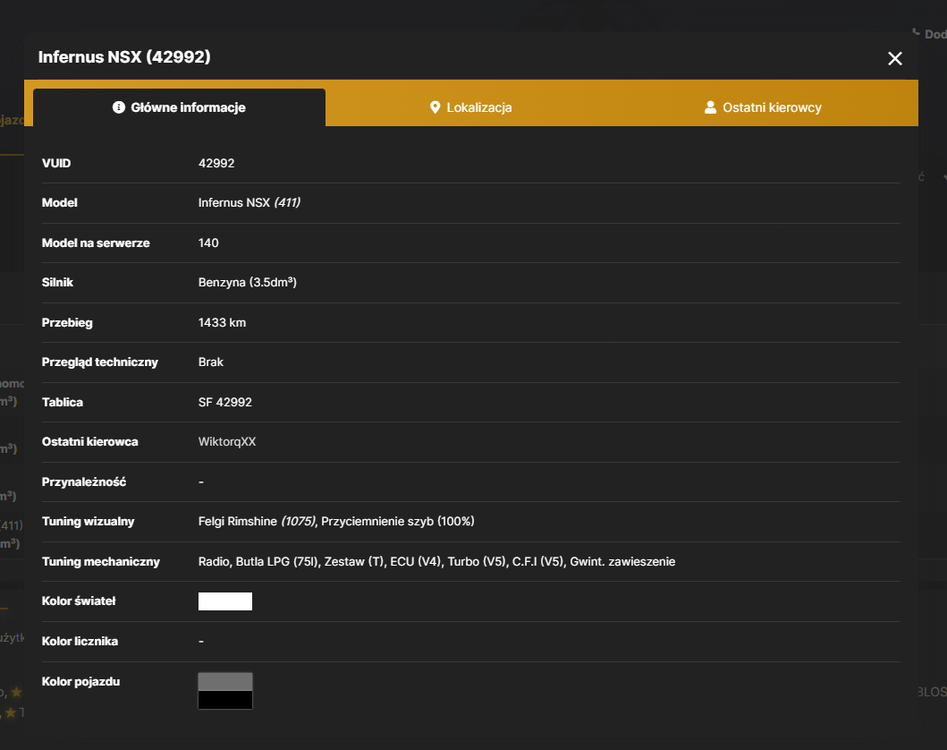Open the Lokalizacja tab
The height and width of the screenshot is (750, 947).
[470, 107]
